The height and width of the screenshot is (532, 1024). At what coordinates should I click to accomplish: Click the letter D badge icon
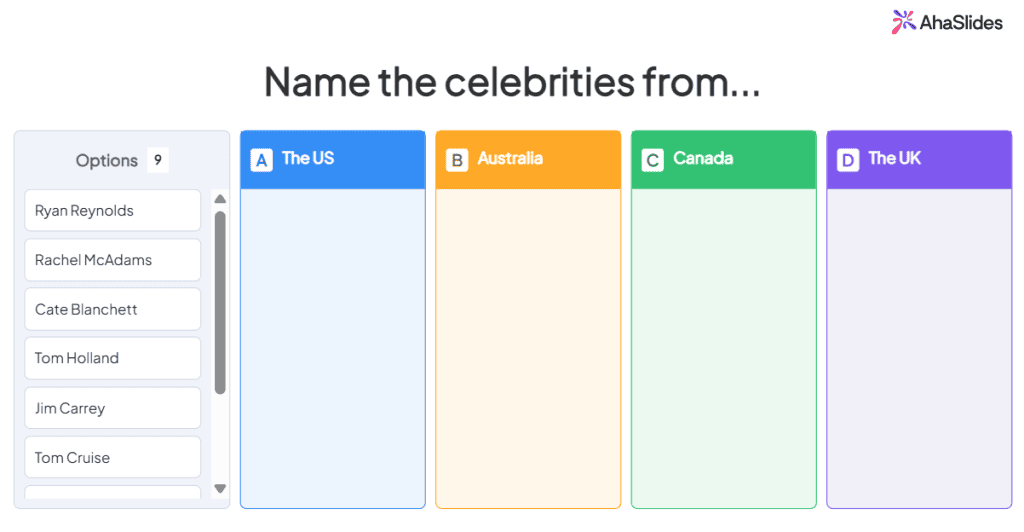(848, 160)
